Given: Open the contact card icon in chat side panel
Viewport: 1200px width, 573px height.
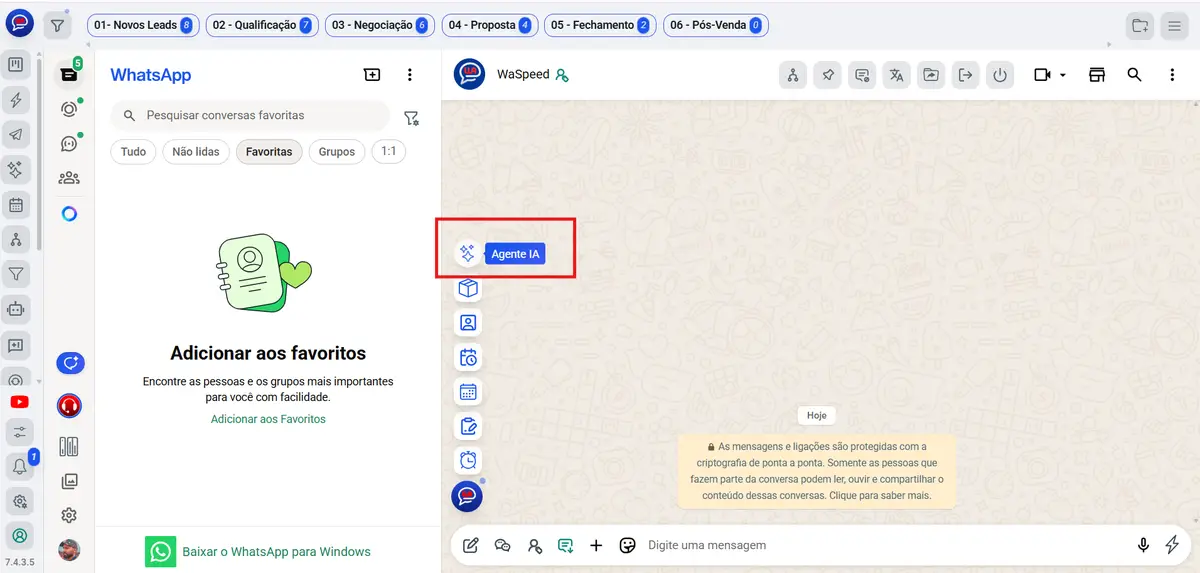Looking at the screenshot, I should [x=467, y=323].
